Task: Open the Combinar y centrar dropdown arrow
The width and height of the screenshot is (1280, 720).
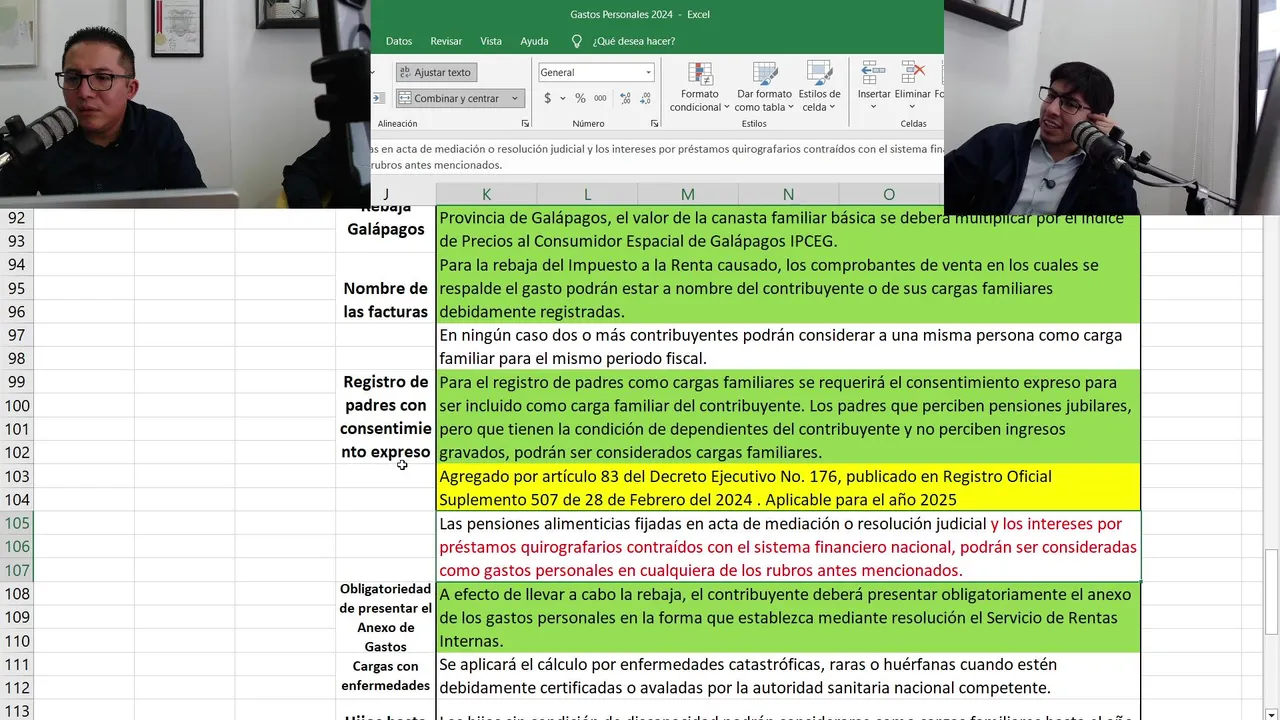Action: 514,98
